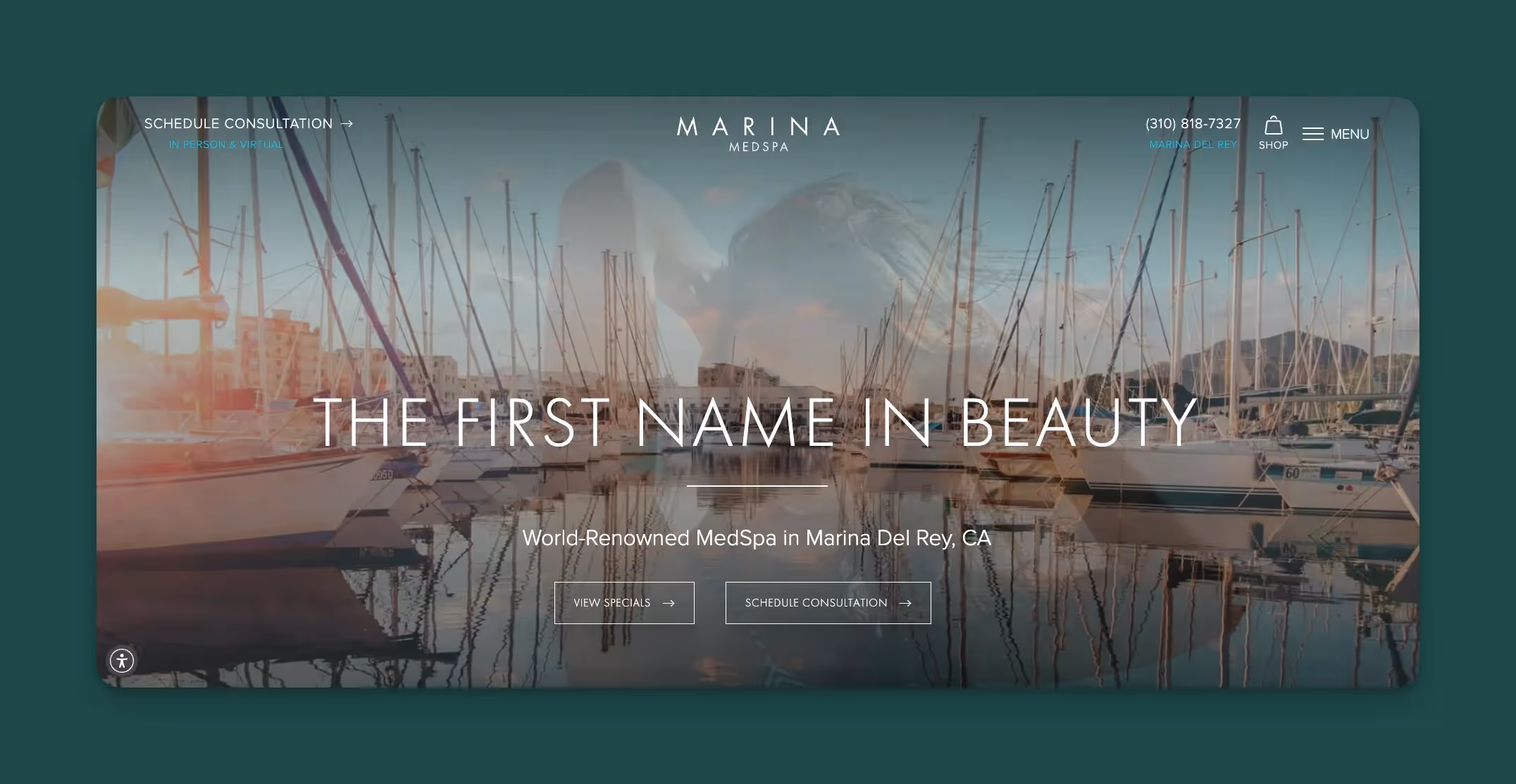Open the hamburger menu icon
The height and width of the screenshot is (784, 1516).
coord(1312,134)
